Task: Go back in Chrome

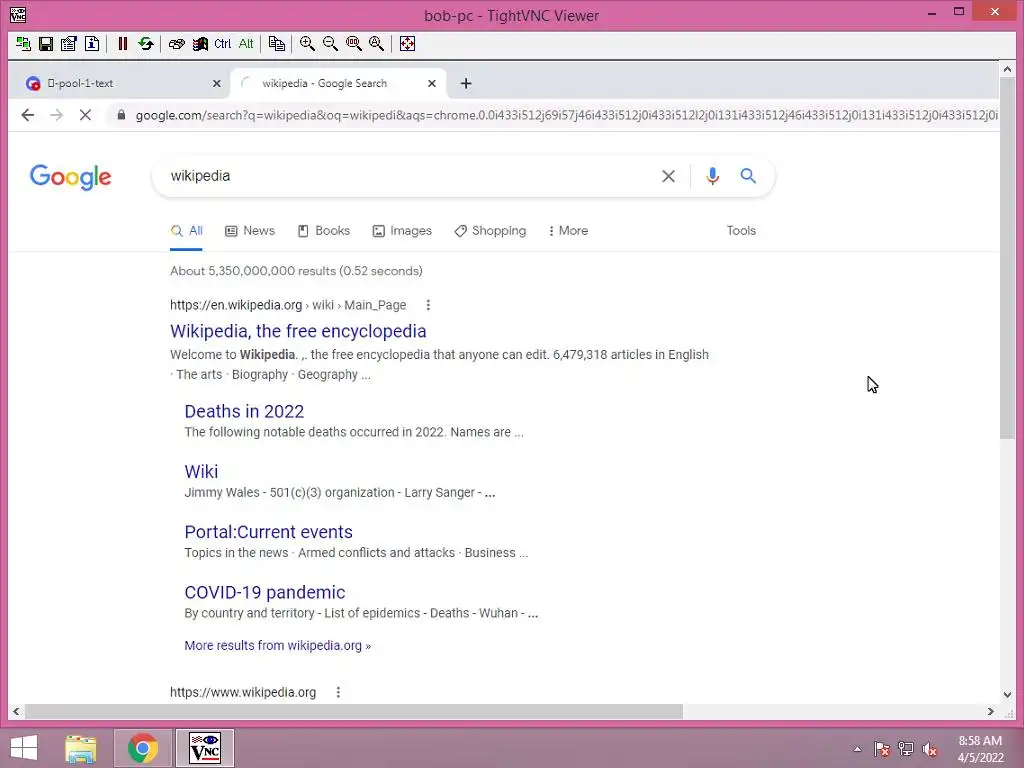Action: click(x=27, y=116)
